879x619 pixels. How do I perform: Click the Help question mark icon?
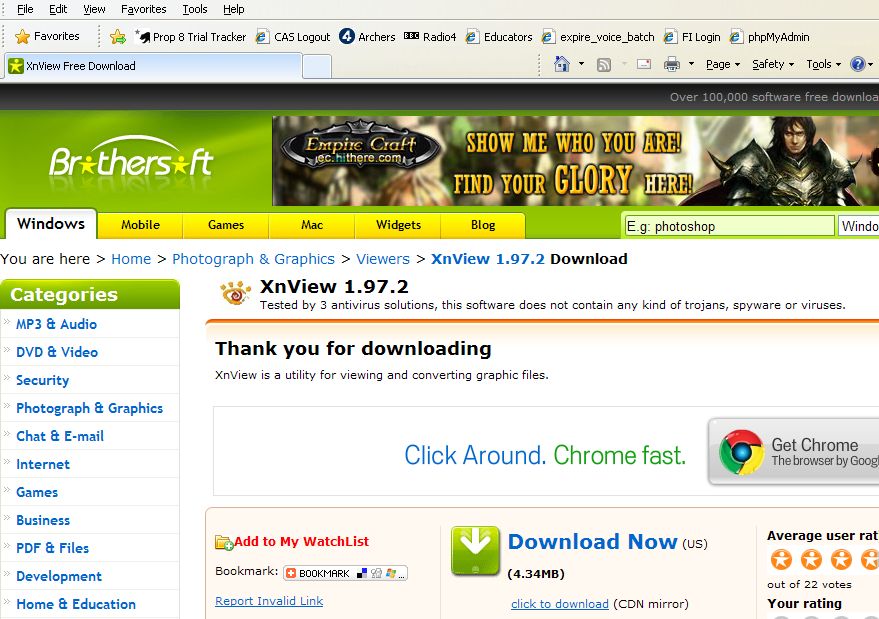pyautogui.click(x=858, y=64)
